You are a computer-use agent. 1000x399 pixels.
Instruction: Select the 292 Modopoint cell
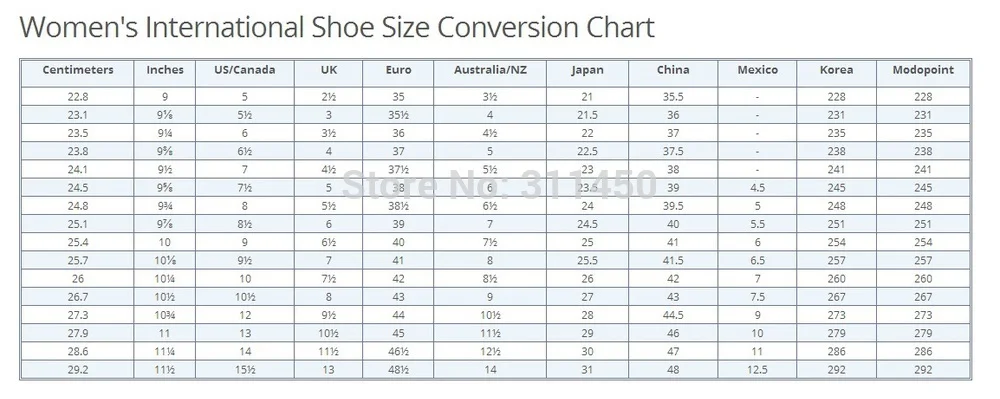(923, 370)
